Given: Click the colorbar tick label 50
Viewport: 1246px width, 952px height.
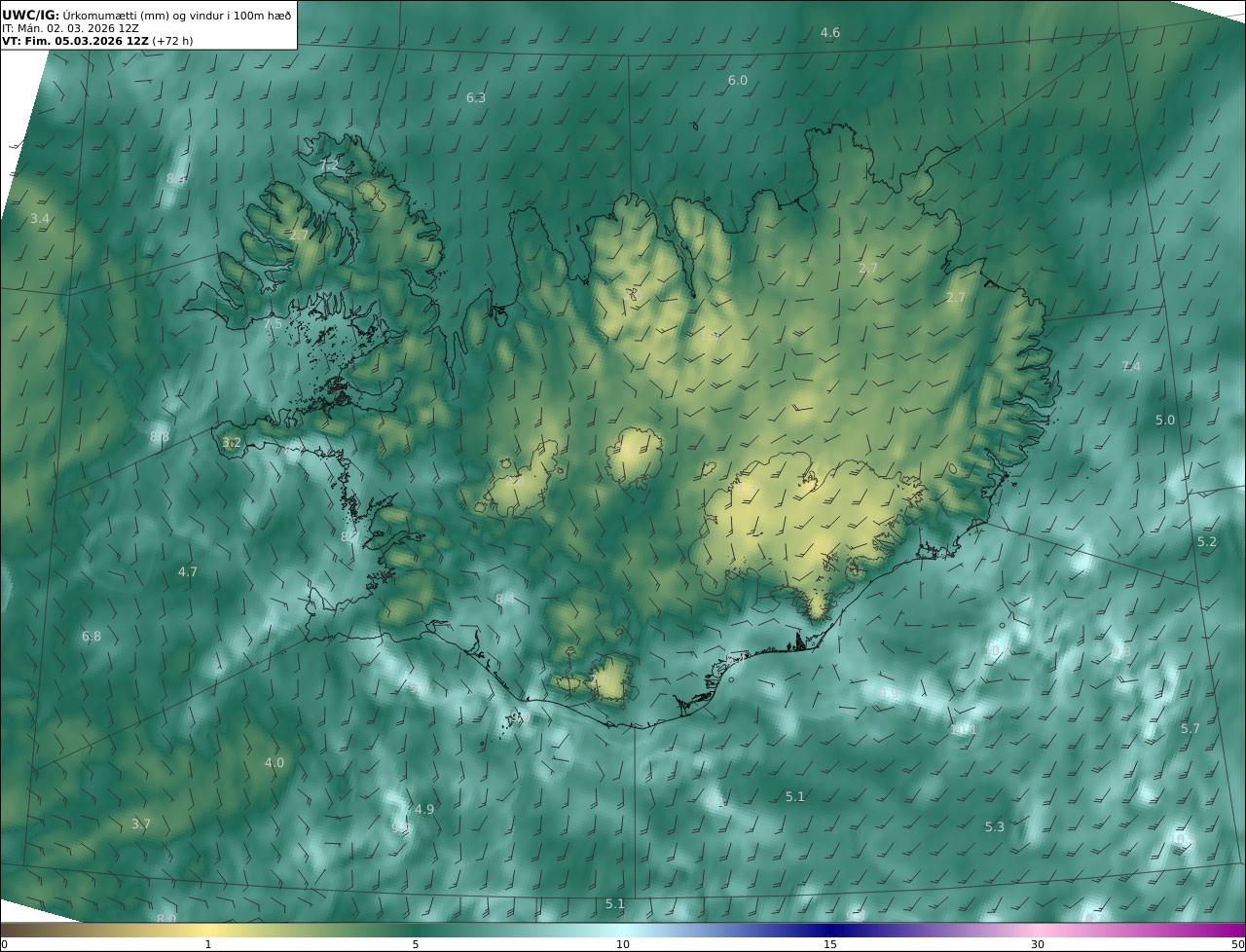Looking at the screenshot, I should [x=1238, y=944].
